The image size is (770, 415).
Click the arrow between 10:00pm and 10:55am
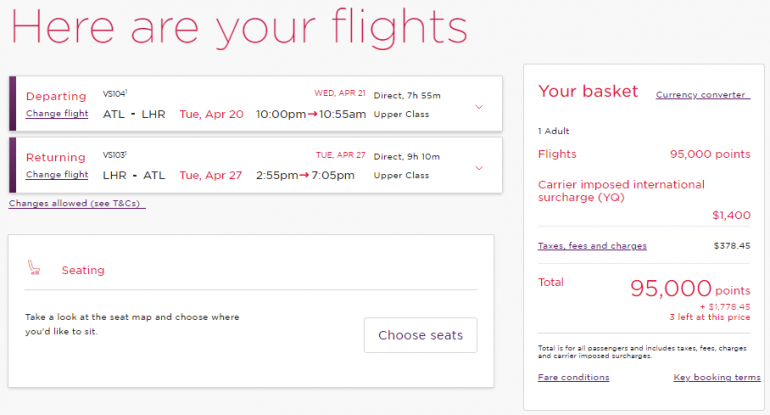pyautogui.click(x=312, y=114)
